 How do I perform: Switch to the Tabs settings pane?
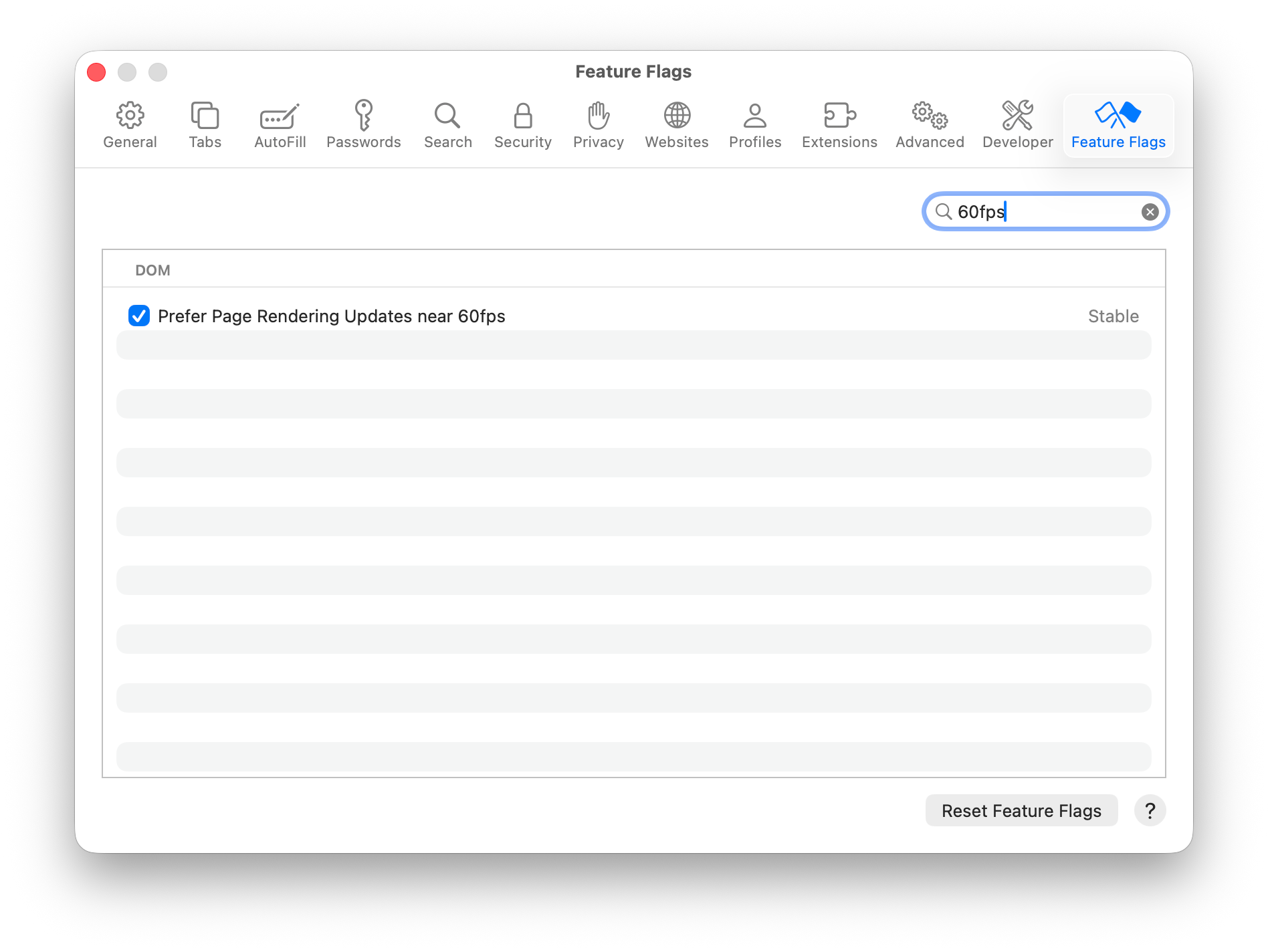pyautogui.click(x=205, y=125)
